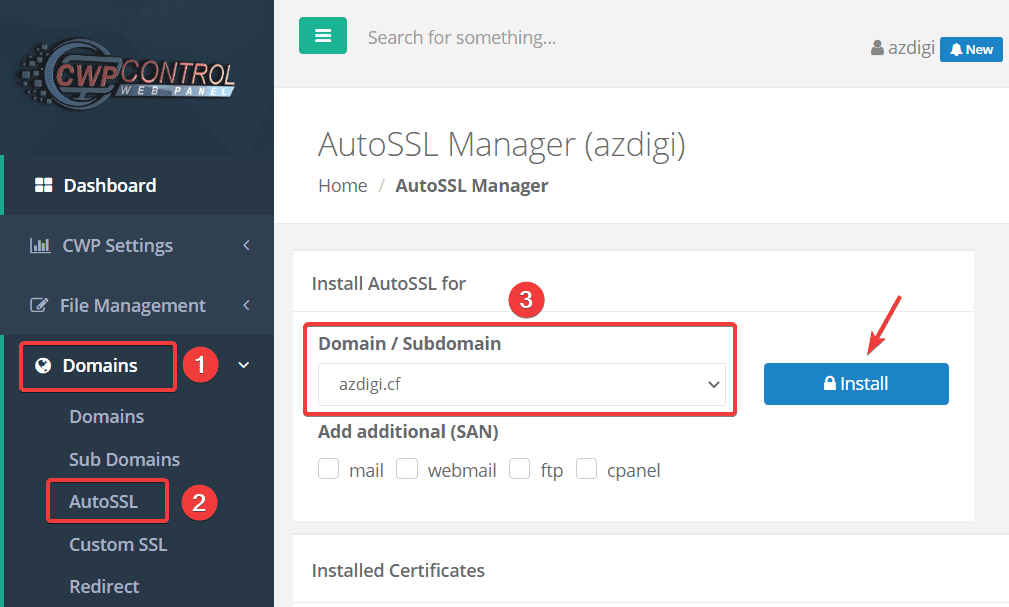
Task: Select the cpanel SAN checkbox
Action: [587, 469]
